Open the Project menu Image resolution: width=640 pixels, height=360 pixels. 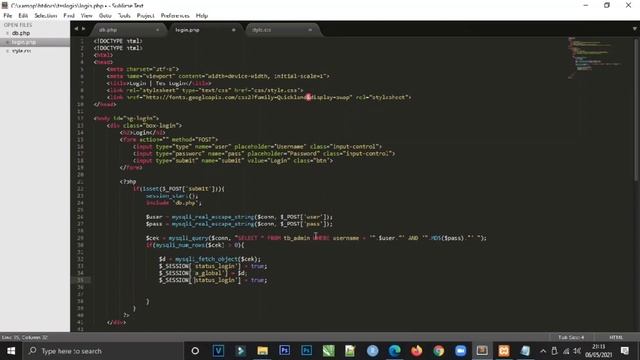[145, 16]
